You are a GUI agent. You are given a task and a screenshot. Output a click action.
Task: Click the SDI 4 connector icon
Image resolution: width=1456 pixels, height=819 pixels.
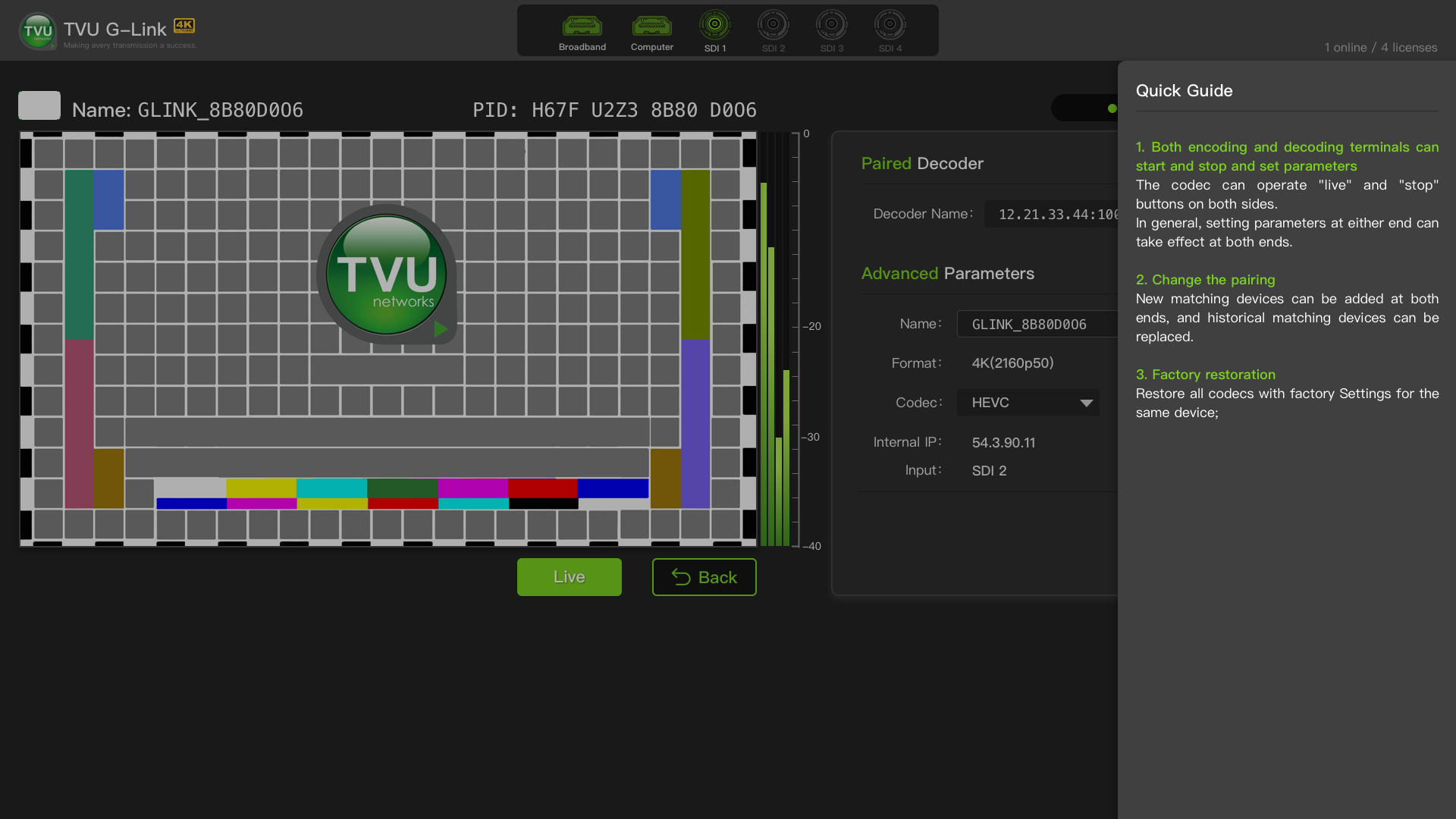click(x=890, y=25)
